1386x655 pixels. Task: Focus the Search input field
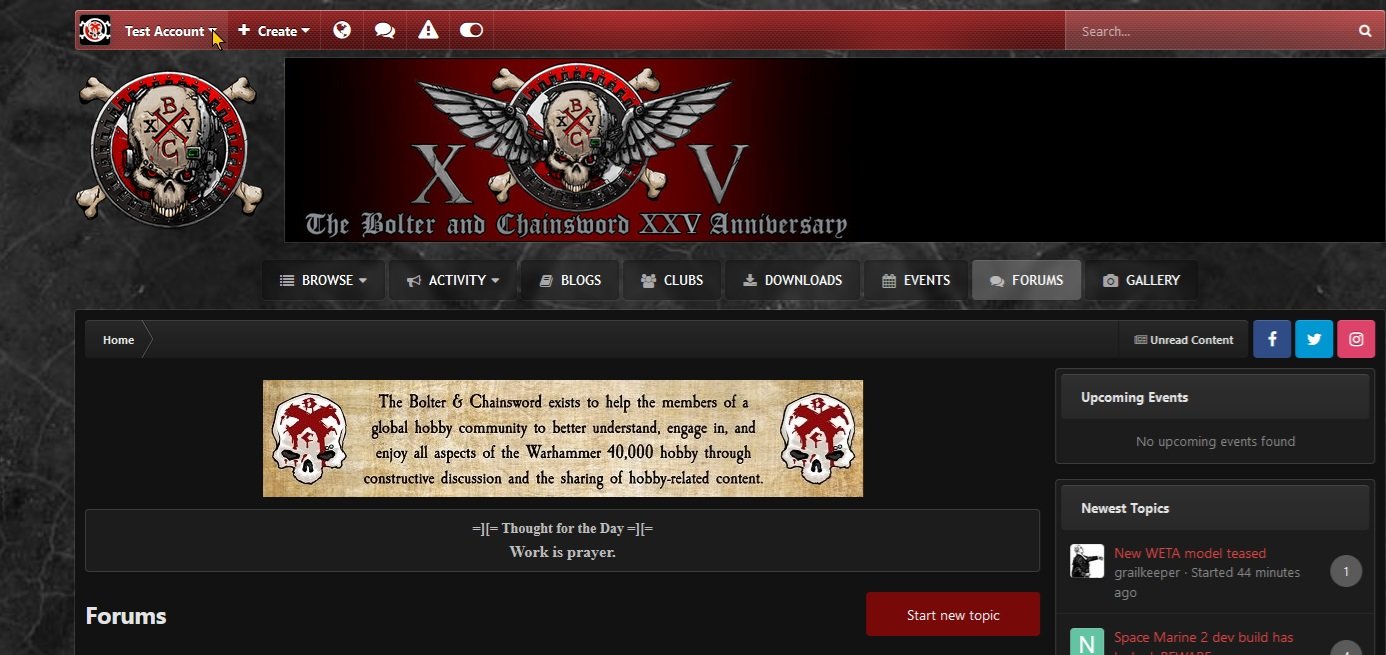(1210, 31)
